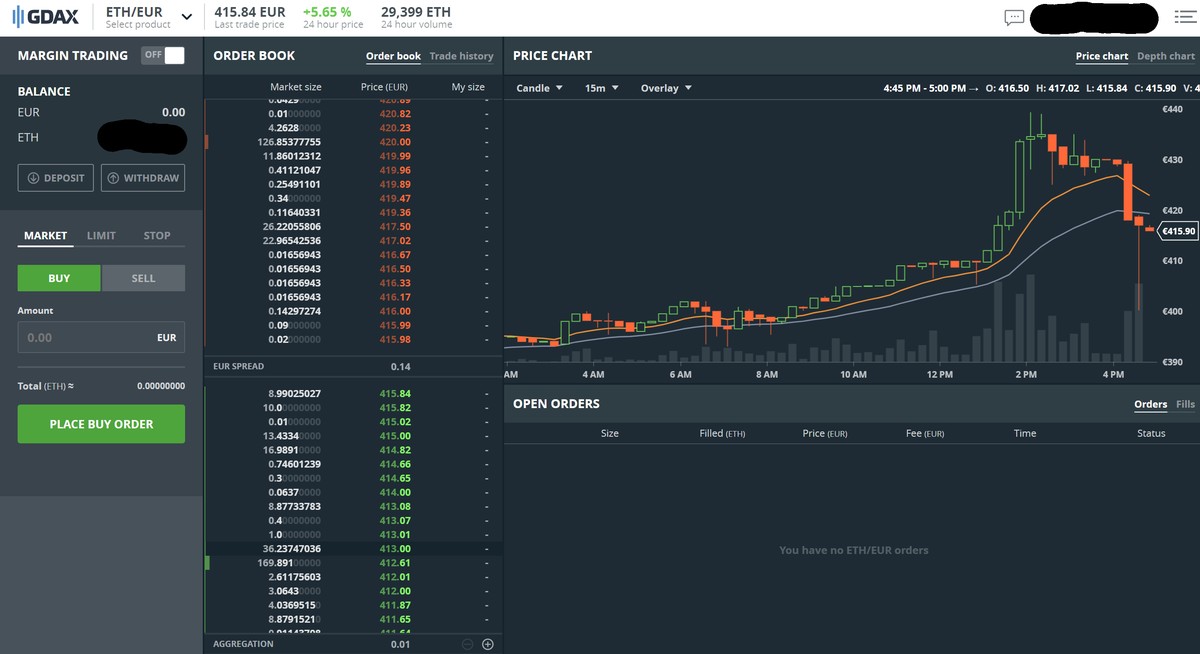Decrease aggregation with the minus icon
Screen dimensions: 1200x654
coord(468,644)
